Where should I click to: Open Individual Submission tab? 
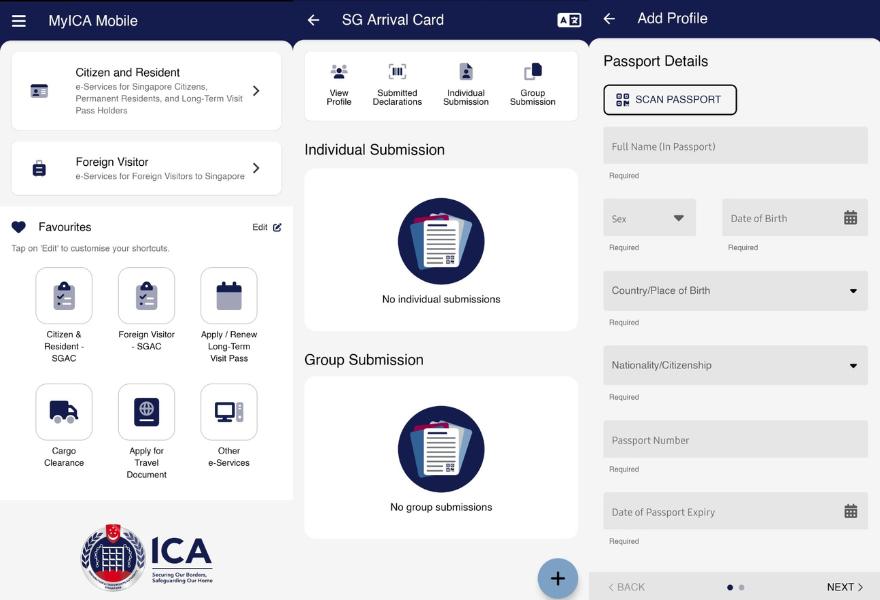466,85
